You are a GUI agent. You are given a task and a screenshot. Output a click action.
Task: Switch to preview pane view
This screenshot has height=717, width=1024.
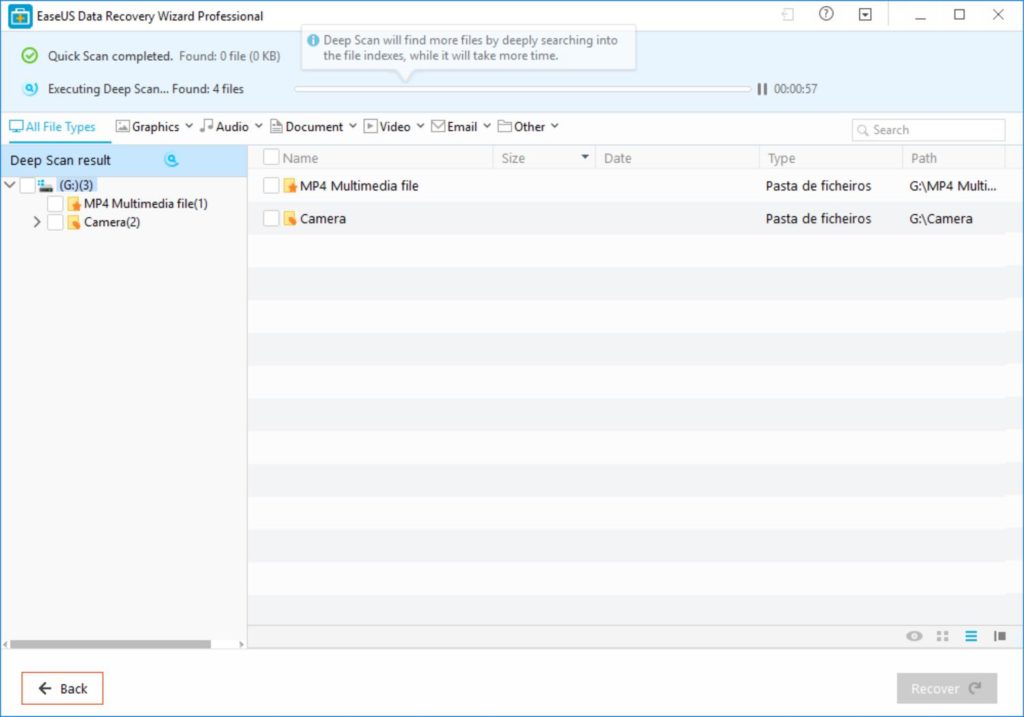tap(1000, 636)
